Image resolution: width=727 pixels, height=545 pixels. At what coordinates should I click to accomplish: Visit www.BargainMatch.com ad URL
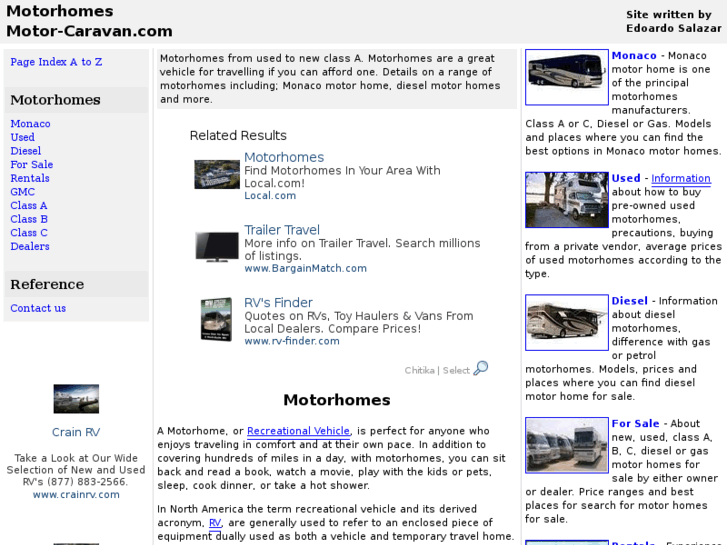(306, 268)
